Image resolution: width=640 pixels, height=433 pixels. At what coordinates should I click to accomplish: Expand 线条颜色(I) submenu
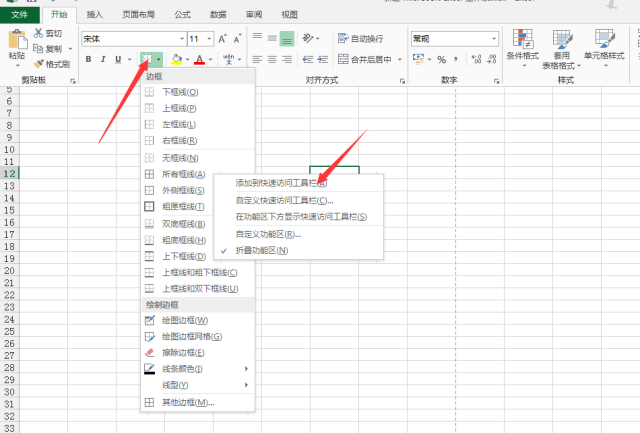pos(198,369)
